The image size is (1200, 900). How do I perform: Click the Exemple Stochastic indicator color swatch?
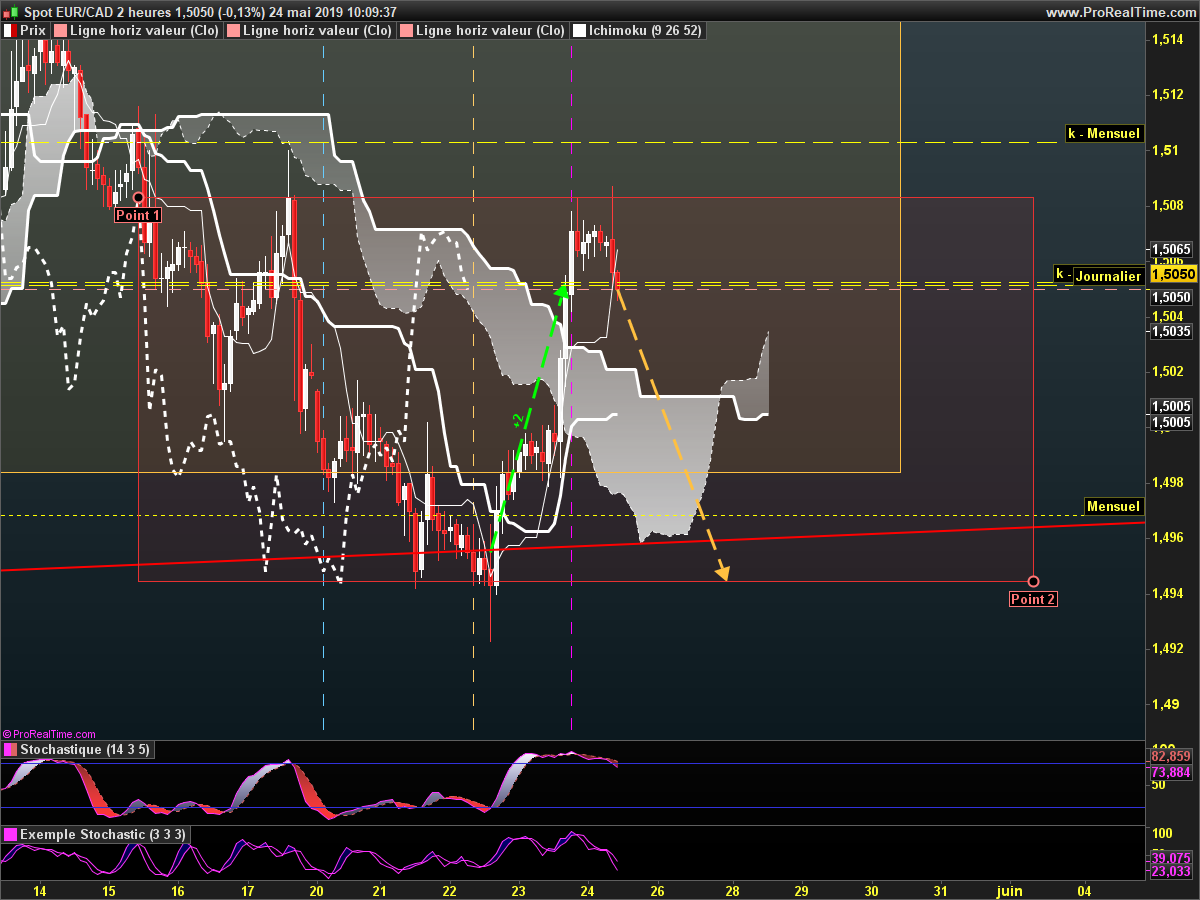(x=10, y=834)
